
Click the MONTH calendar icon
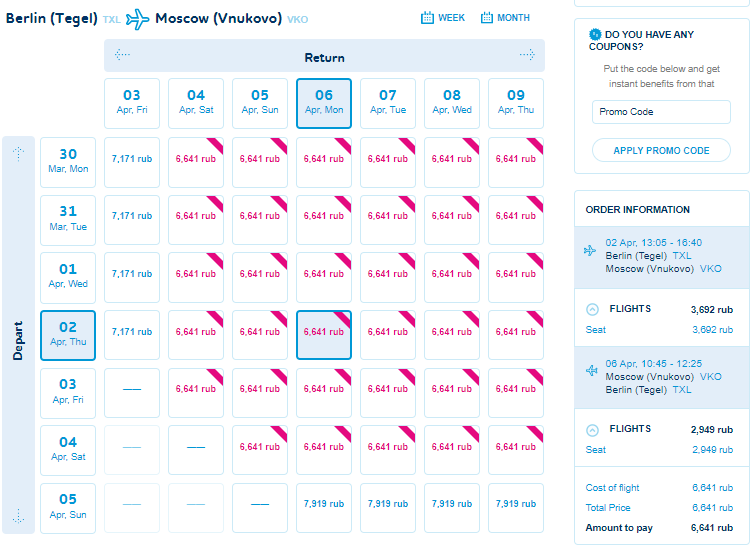click(486, 18)
